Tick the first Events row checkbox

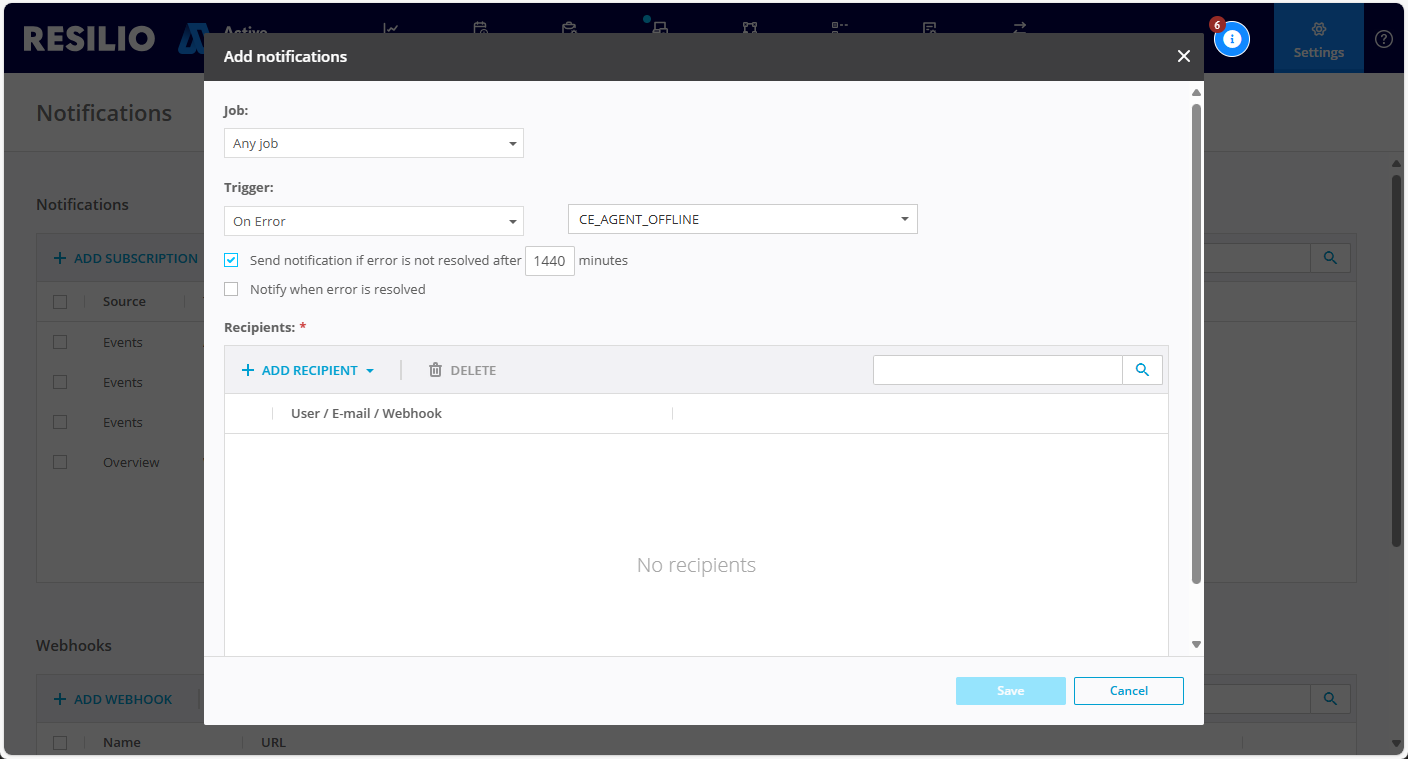click(60, 342)
